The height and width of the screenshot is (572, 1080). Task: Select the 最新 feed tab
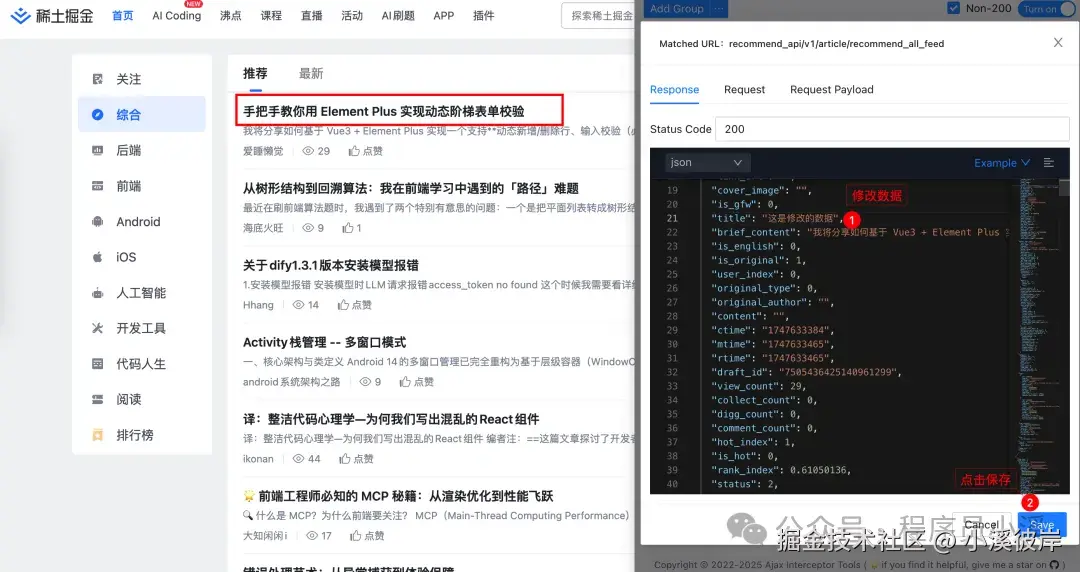click(x=311, y=74)
